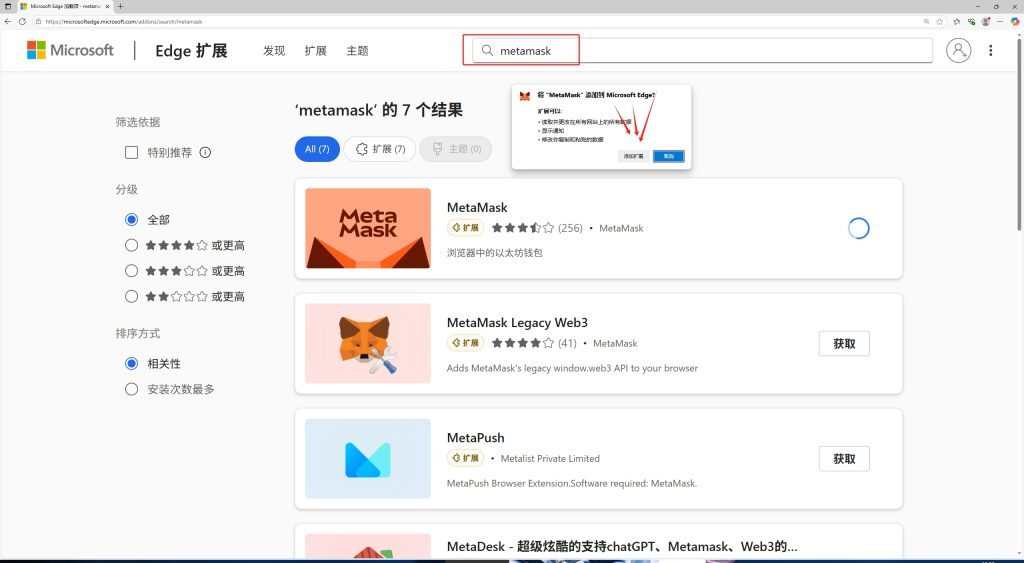The width and height of the screenshot is (1024, 563).
Task: Add this page to favorites star
Action: coord(940,22)
